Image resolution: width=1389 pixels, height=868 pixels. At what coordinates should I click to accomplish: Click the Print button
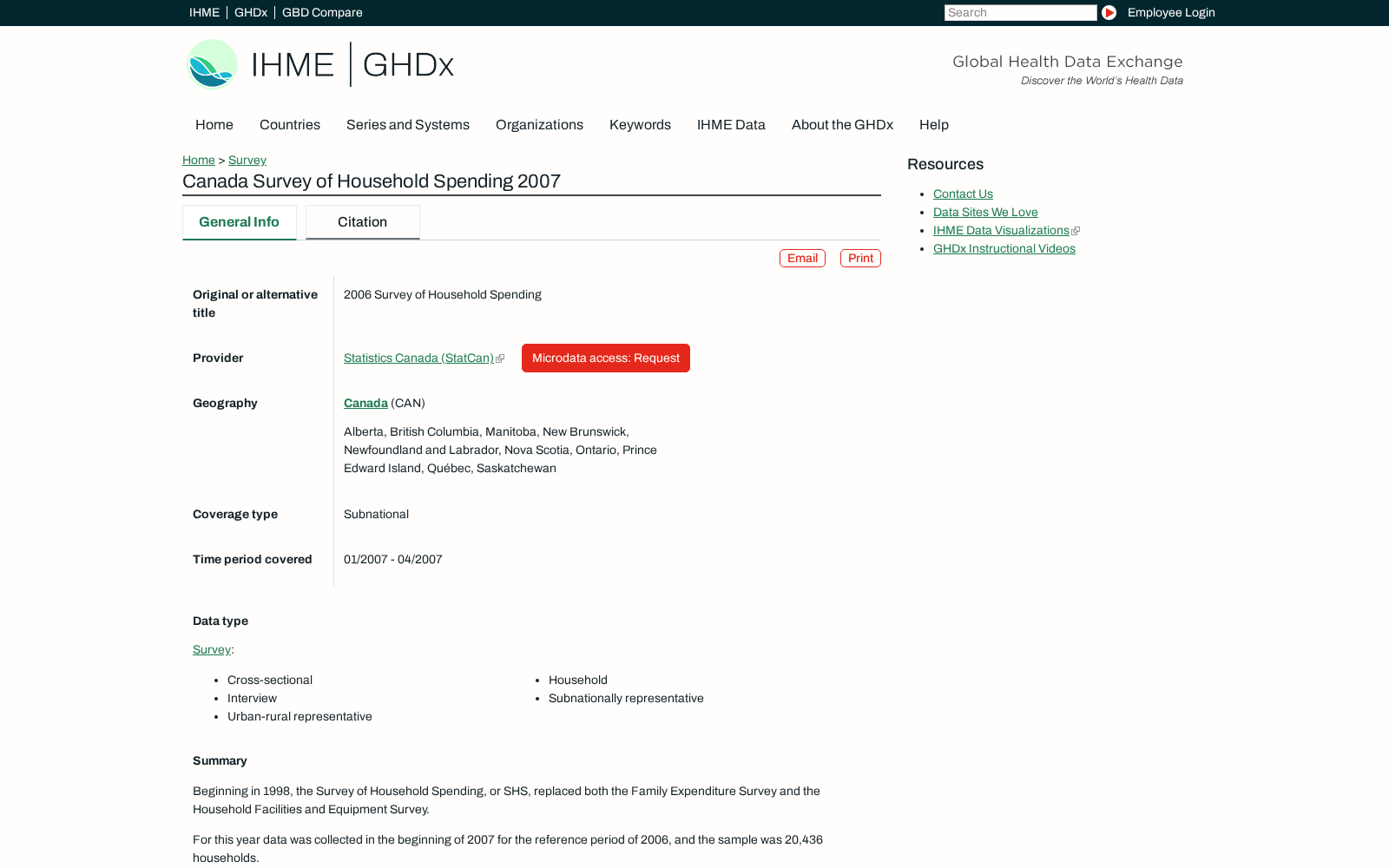860,259
